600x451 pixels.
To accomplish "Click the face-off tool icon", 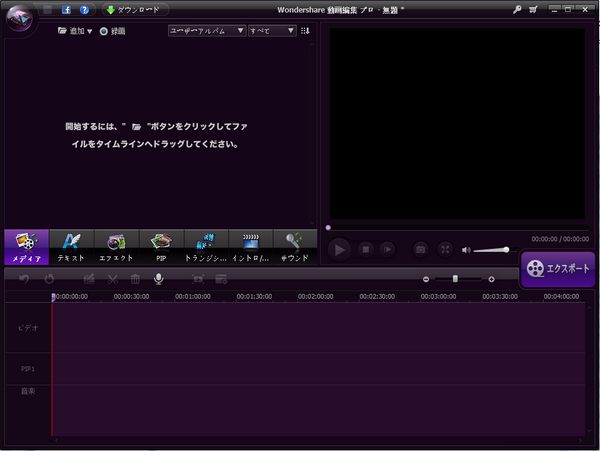I will [198, 279].
